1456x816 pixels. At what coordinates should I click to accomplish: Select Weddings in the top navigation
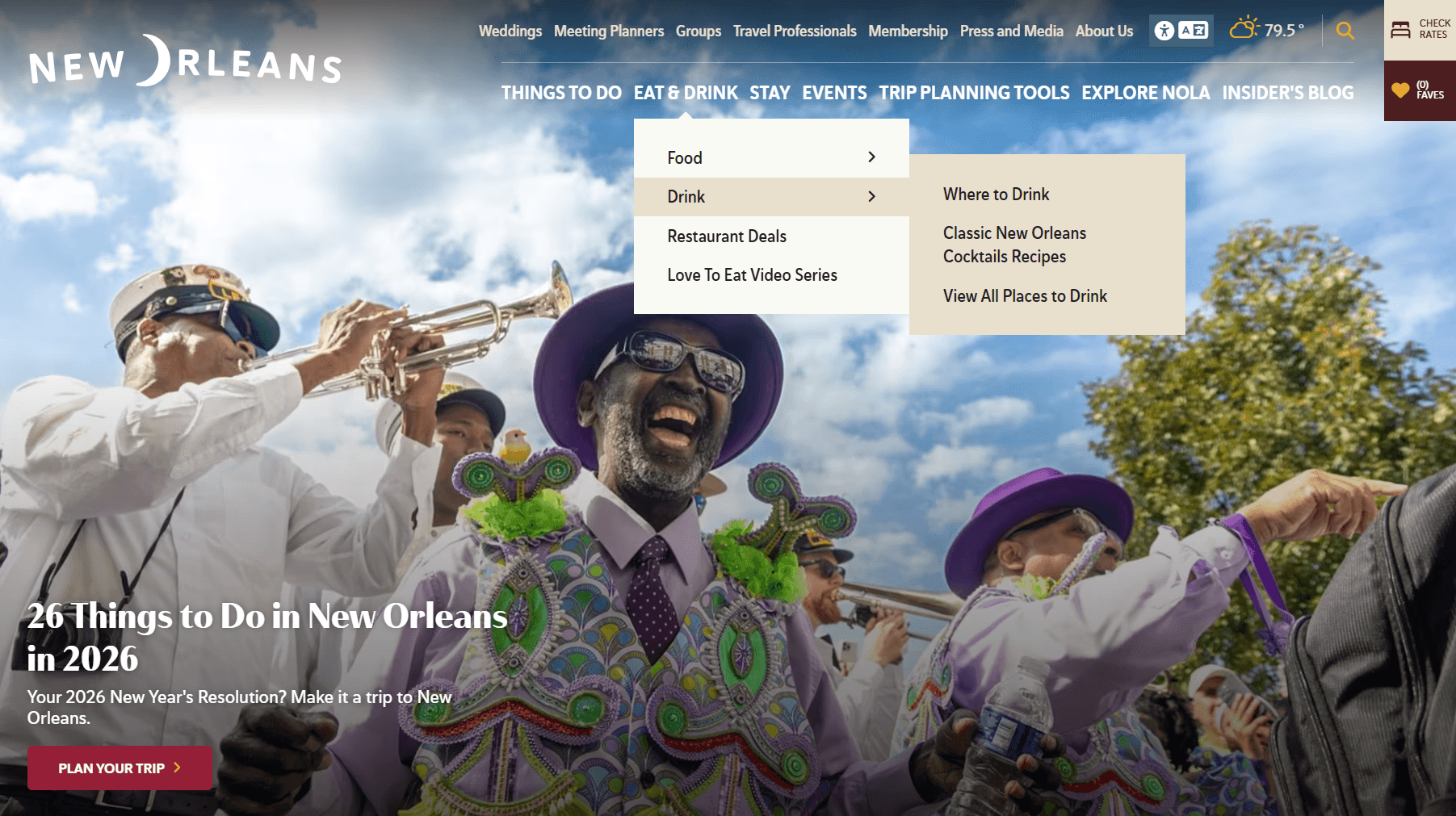pos(510,31)
